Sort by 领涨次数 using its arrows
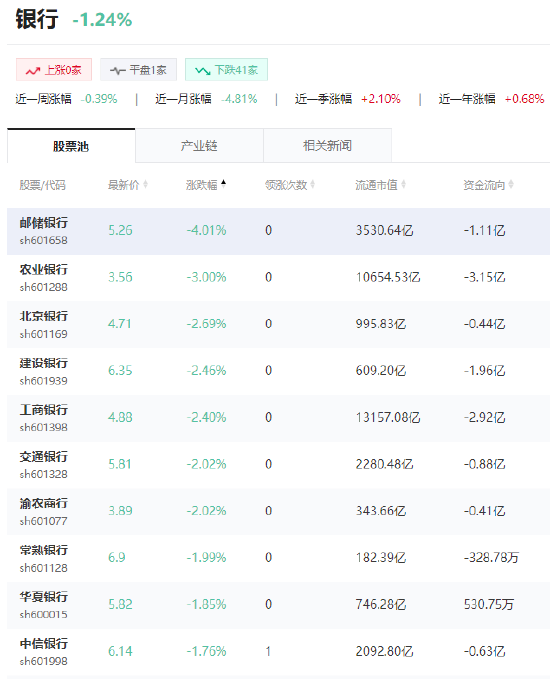 pos(312,184)
